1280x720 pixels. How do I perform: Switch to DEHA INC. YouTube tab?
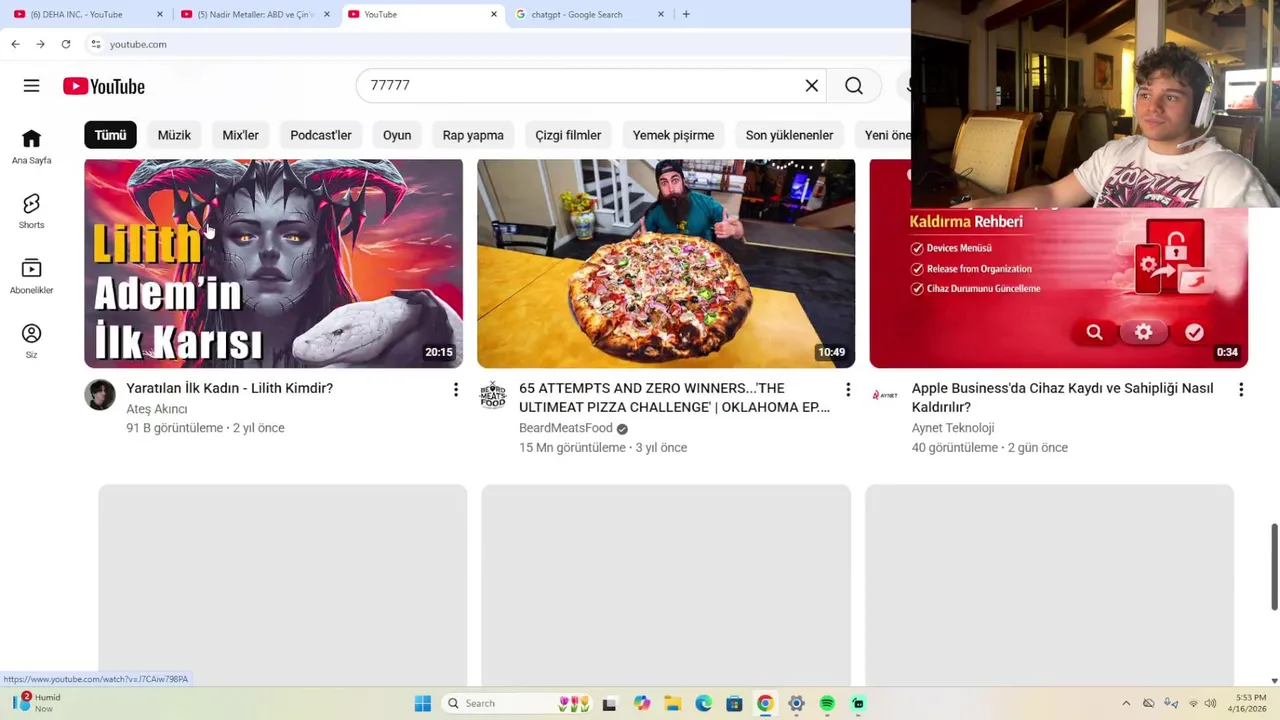[x=88, y=14]
